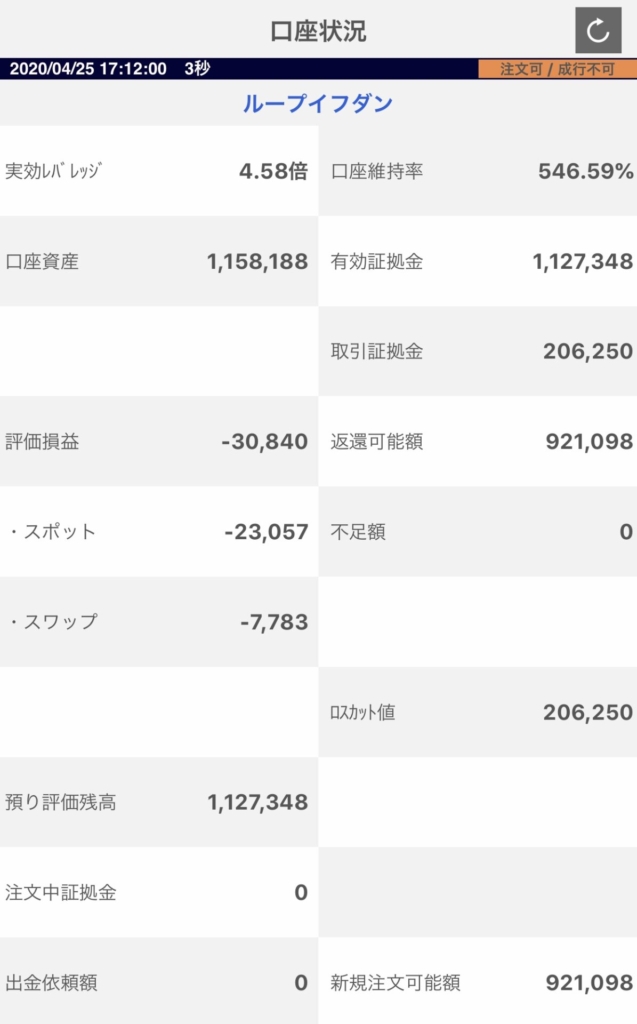Tap the スポット -23,057 row
The width and height of the screenshot is (637, 1024).
[x=159, y=532]
